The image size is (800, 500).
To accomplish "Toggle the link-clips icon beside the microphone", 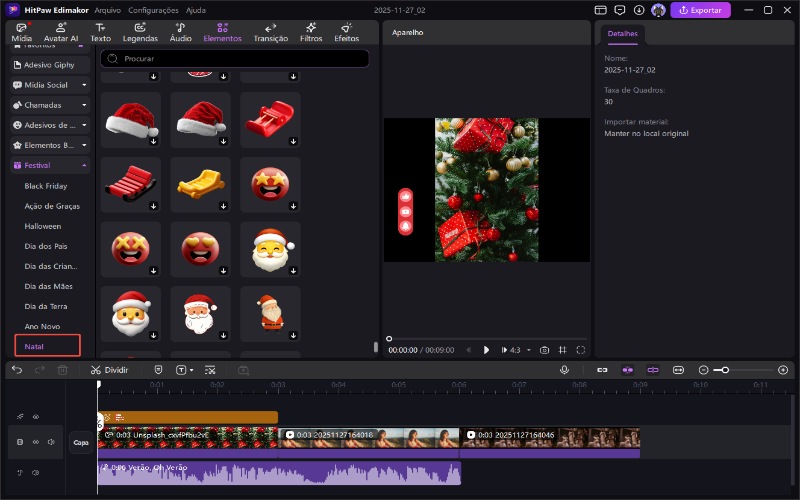I will click(x=602, y=370).
